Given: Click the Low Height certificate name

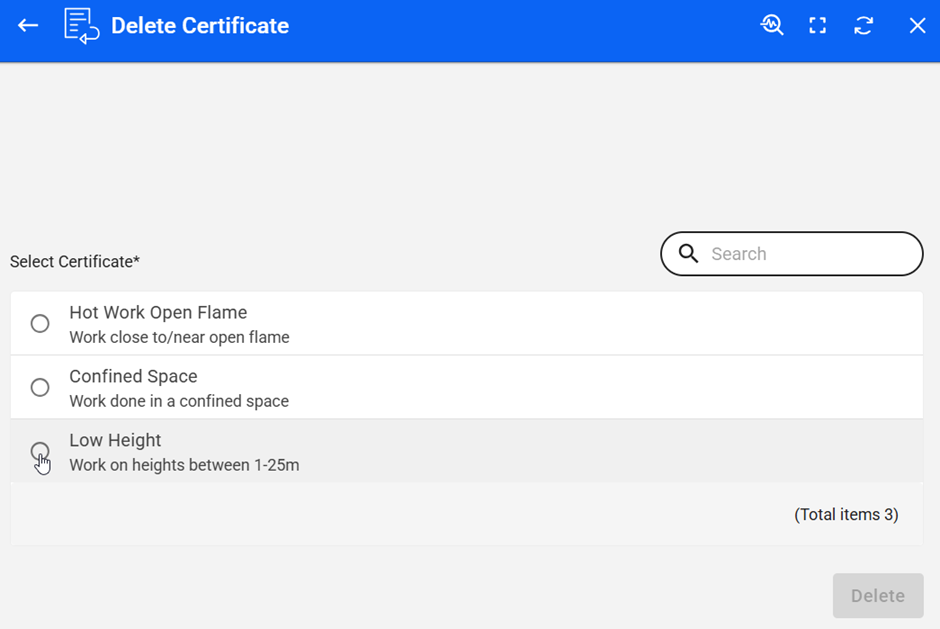Looking at the screenshot, I should click(115, 441).
